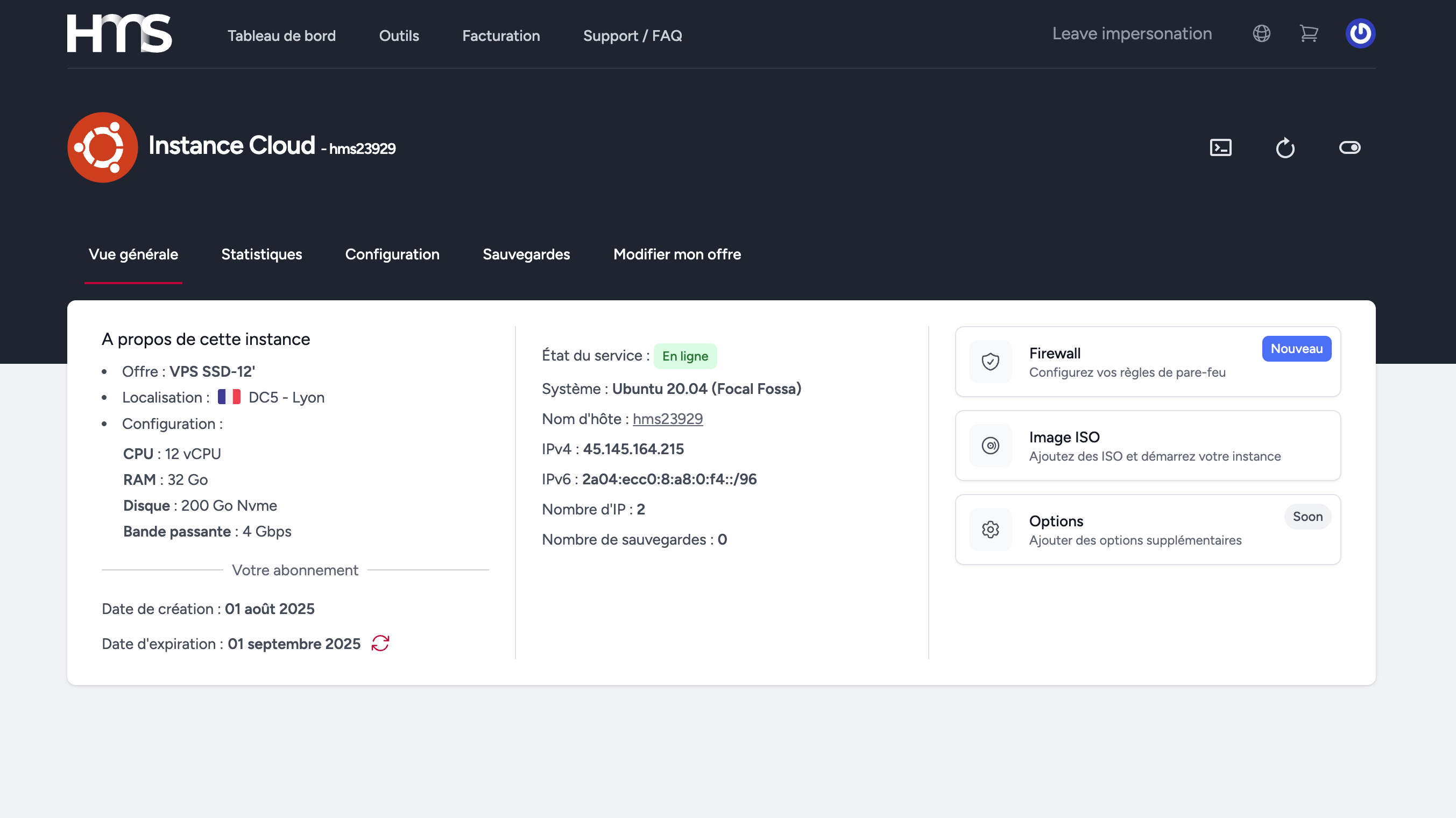Open the Facturation menu

501,36
